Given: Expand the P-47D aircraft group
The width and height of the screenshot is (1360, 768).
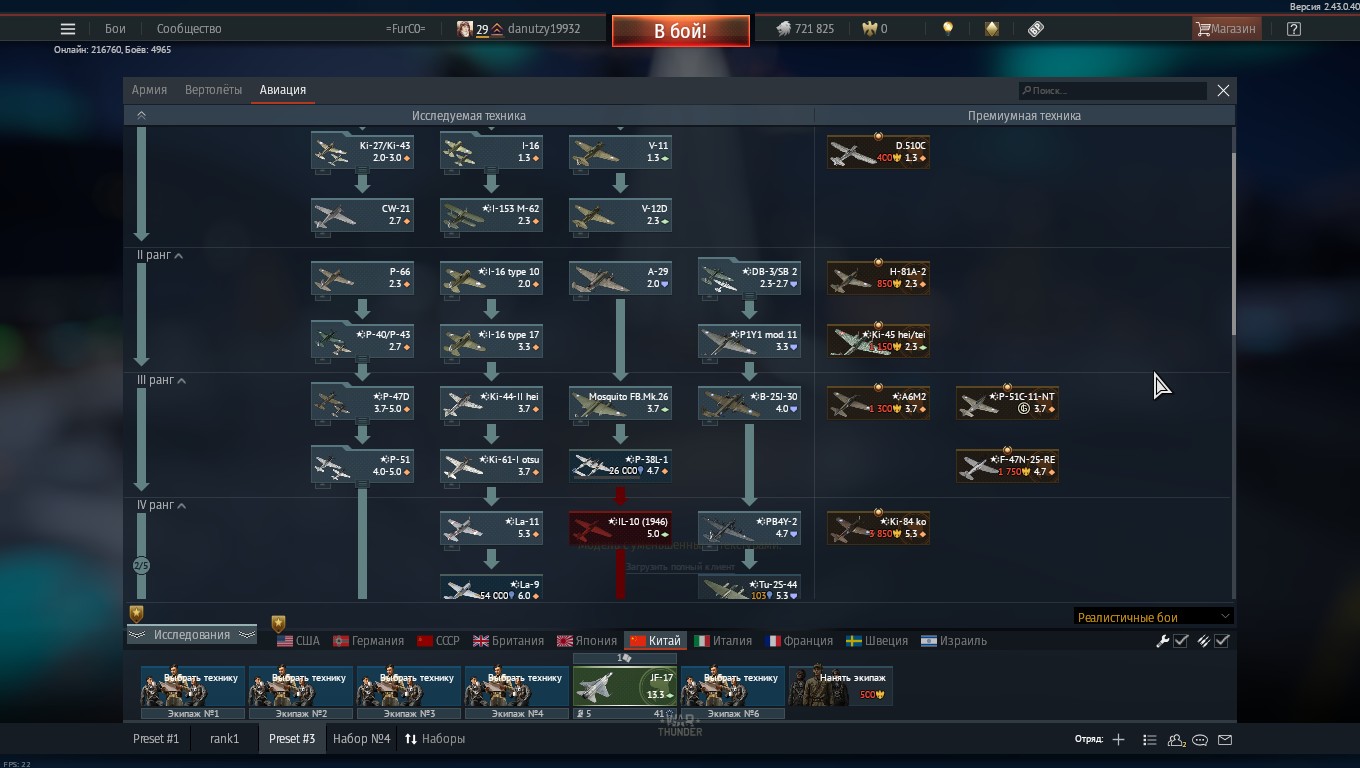Looking at the screenshot, I should [x=362, y=404].
